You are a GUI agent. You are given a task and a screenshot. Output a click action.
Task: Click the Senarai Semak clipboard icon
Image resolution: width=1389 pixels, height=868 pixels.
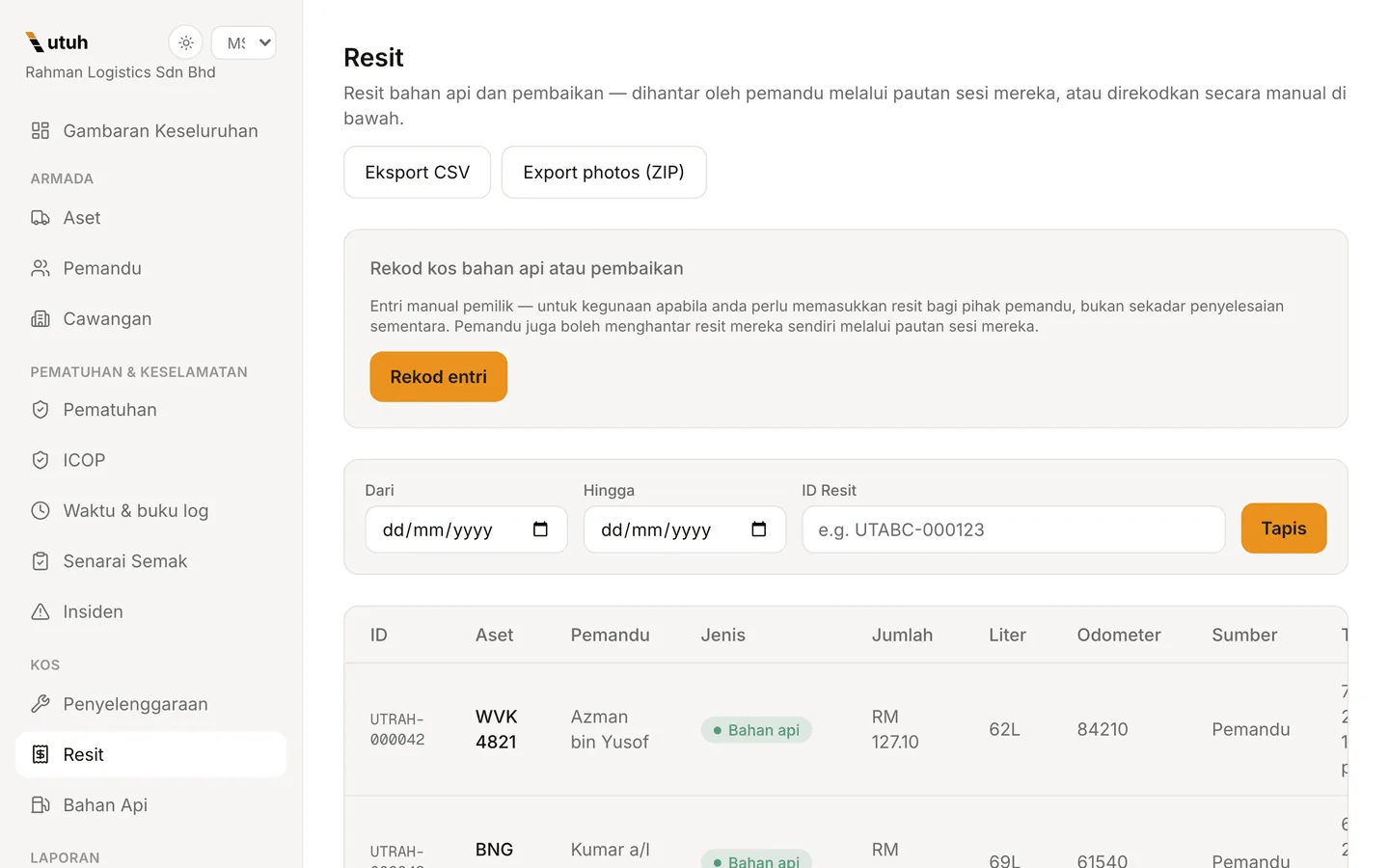pyautogui.click(x=41, y=561)
